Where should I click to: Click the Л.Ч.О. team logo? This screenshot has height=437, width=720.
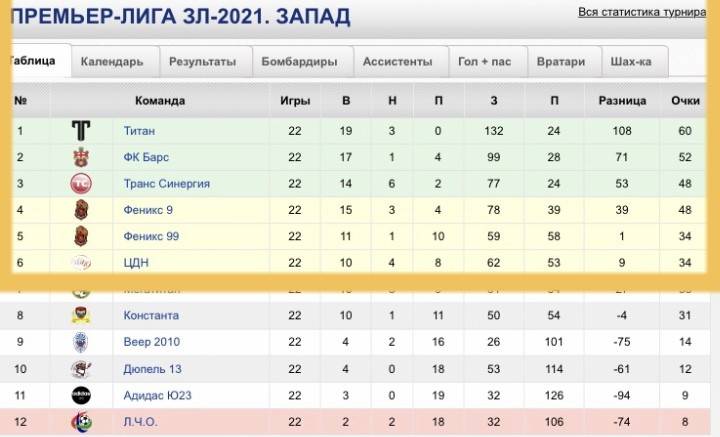pyautogui.click(x=81, y=422)
